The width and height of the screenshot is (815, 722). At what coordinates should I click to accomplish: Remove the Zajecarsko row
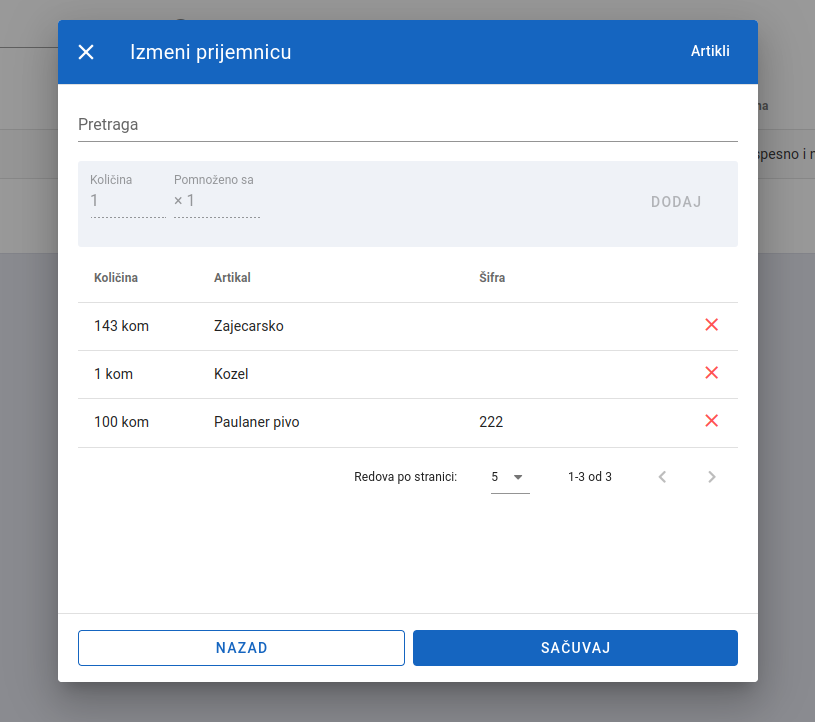click(711, 325)
